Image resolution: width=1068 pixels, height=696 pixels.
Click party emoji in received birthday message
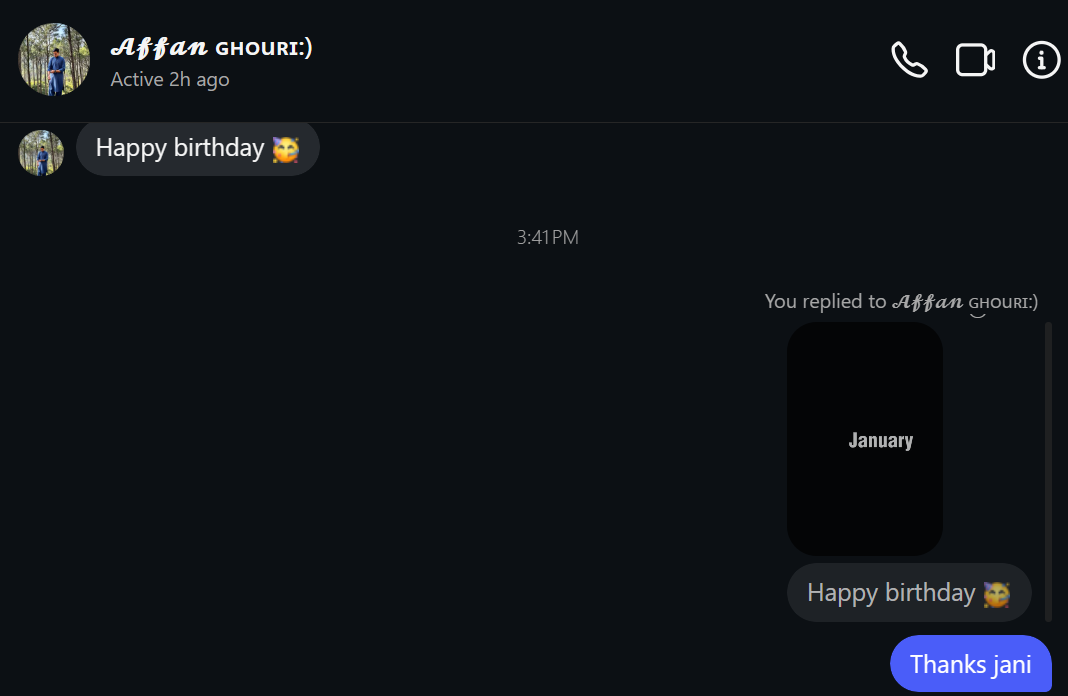coord(285,149)
